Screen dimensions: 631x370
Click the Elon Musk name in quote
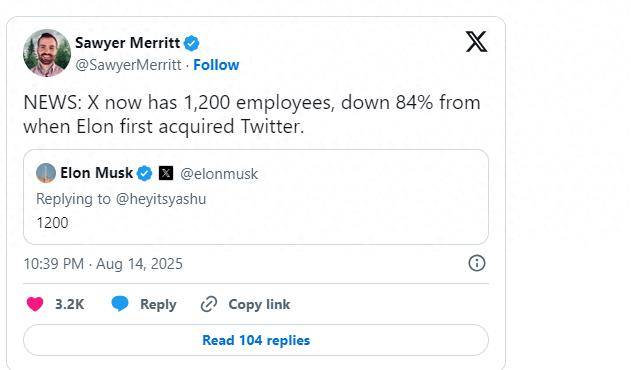(x=97, y=173)
